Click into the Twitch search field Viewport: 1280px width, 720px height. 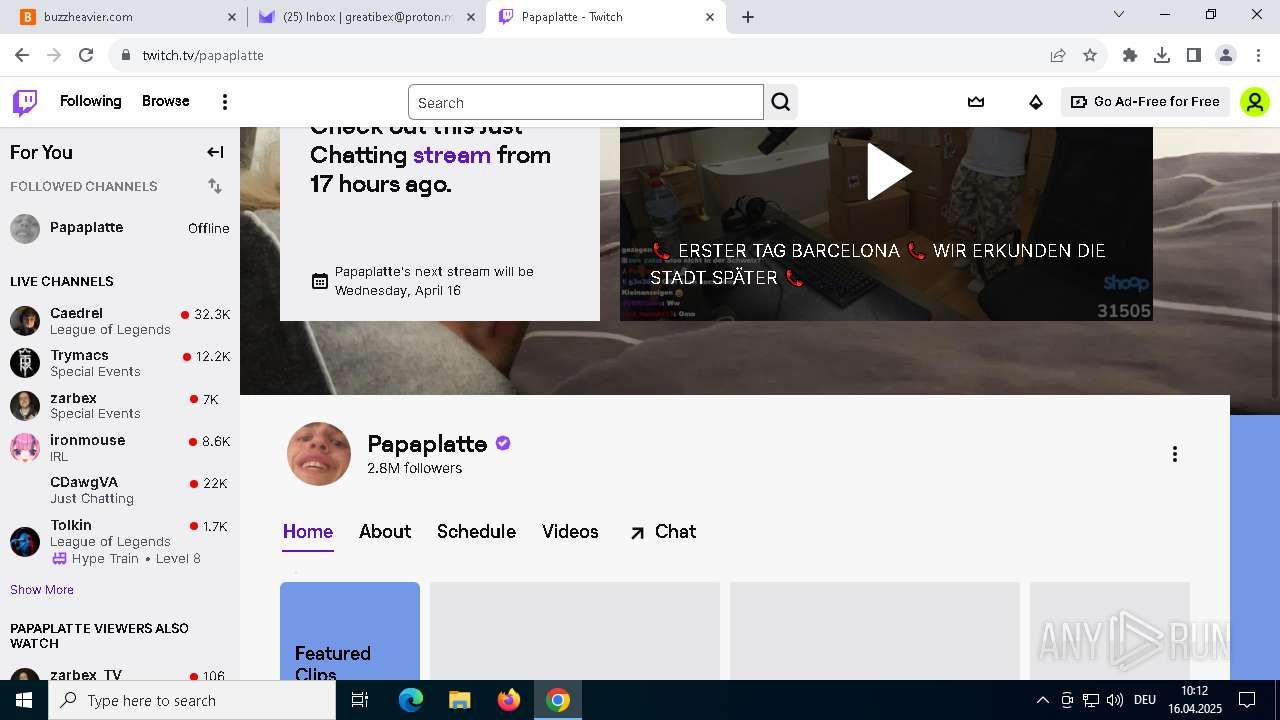point(586,102)
